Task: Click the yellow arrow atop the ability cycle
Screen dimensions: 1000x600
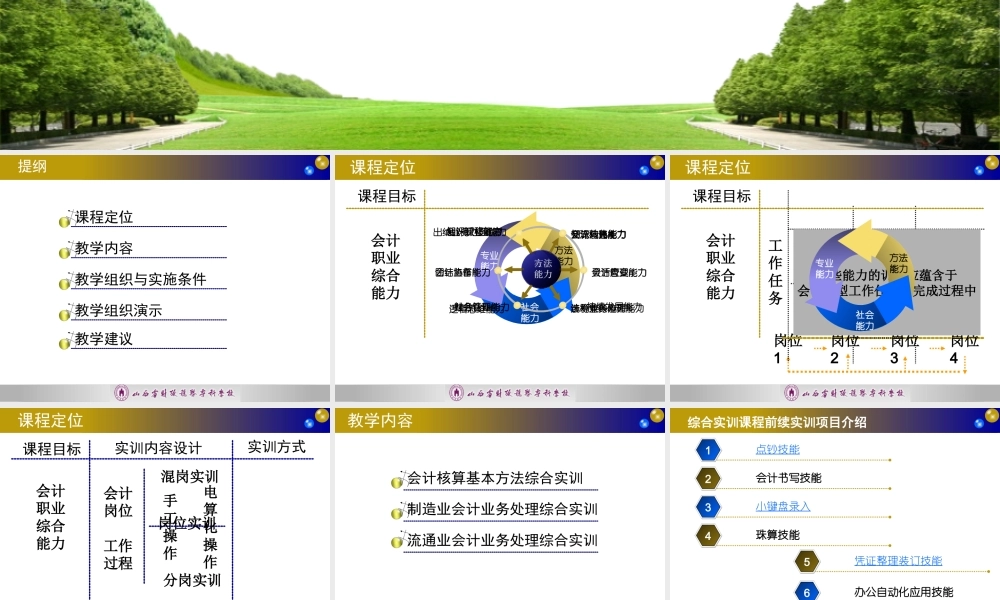Action: (528, 221)
